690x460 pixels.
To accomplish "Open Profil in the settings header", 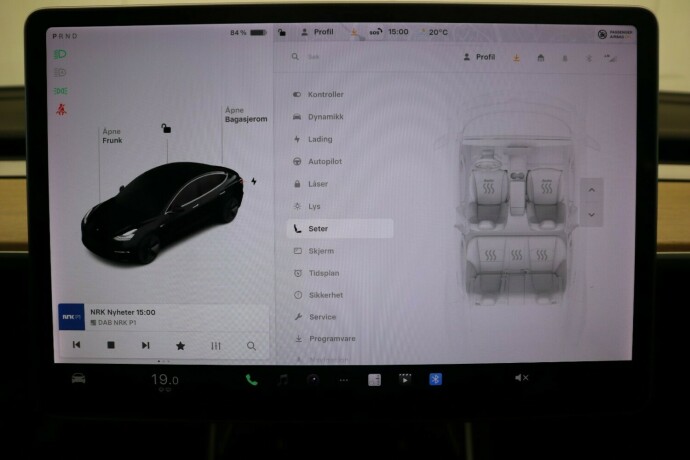I will pyautogui.click(x=479, y=57).
